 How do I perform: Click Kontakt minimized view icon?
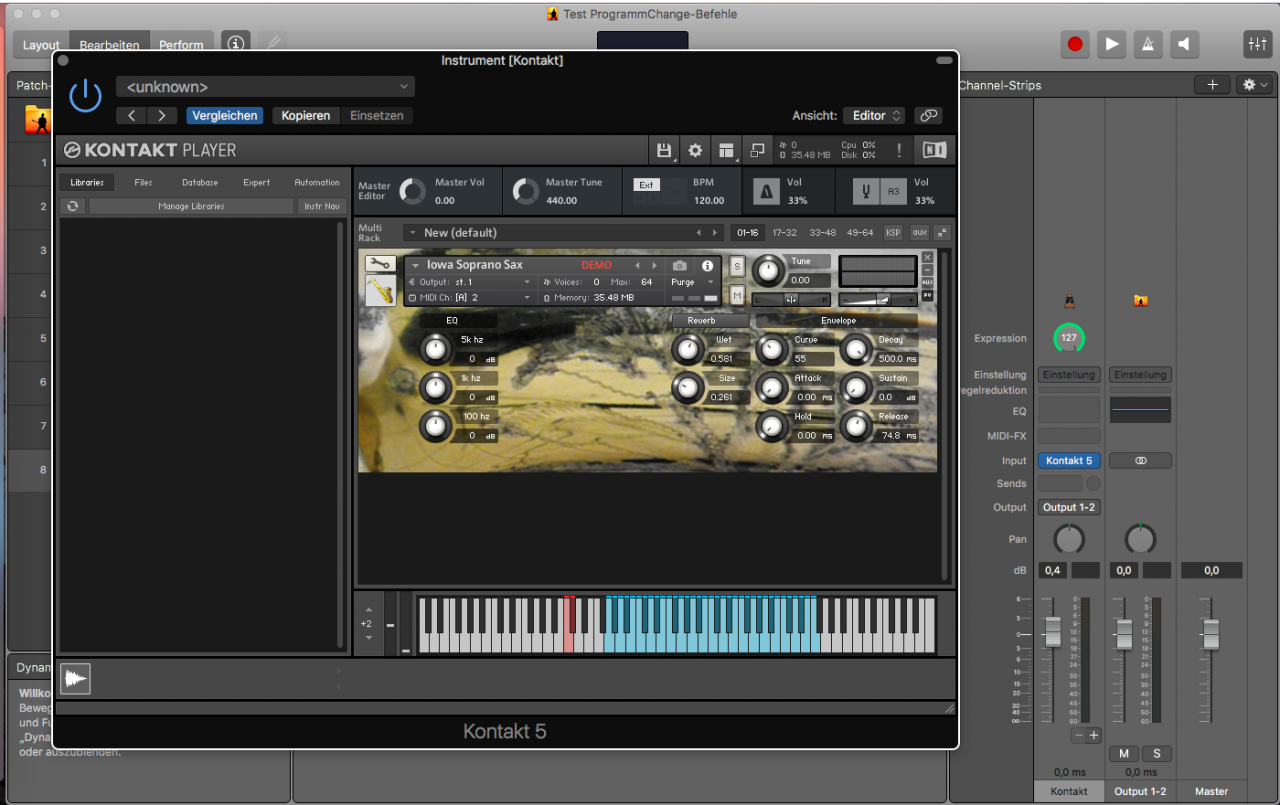tap(757, 151)
